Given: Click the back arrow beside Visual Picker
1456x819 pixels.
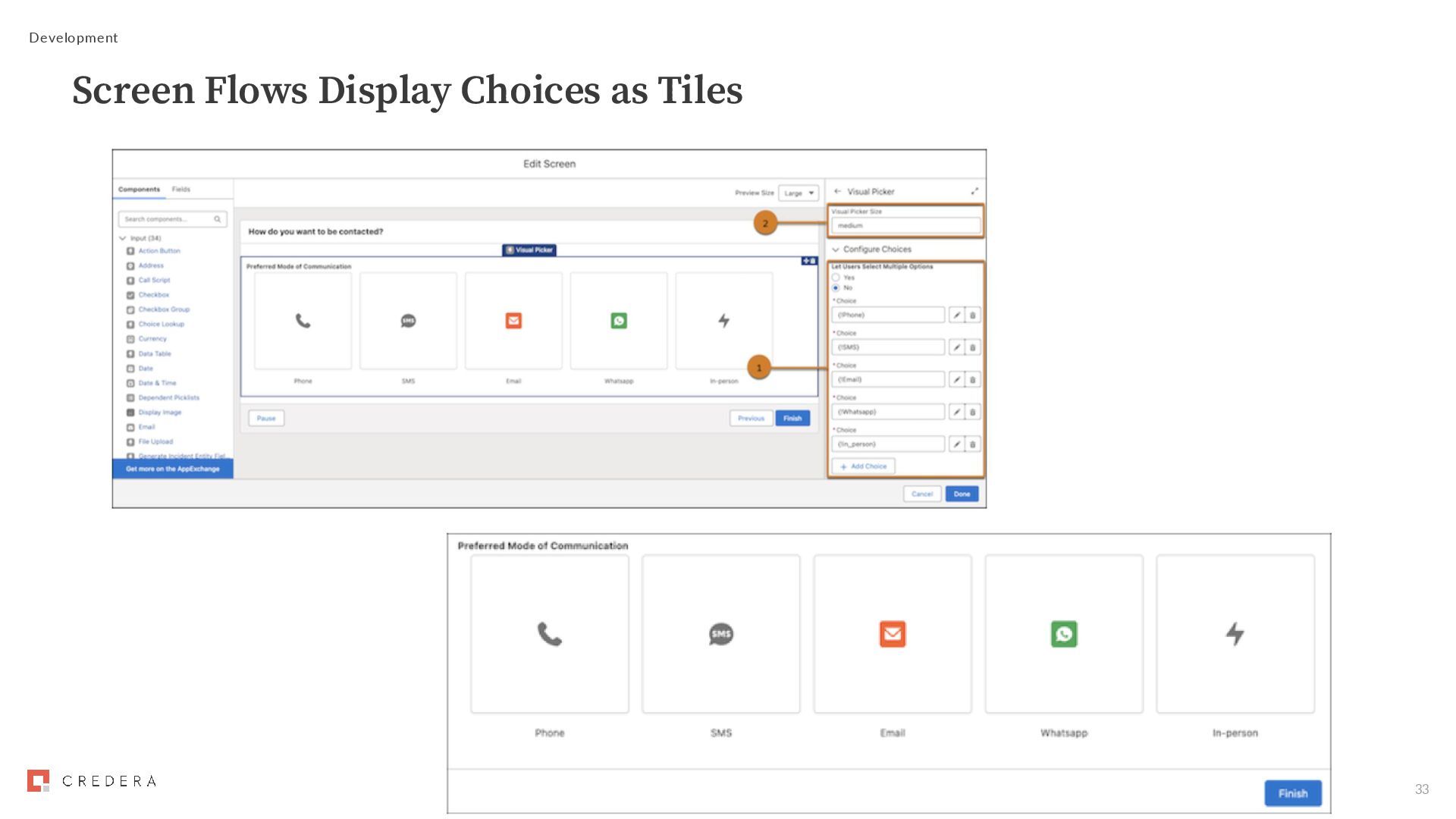Looking at the screenshot, I should click(x=837, y=191).
